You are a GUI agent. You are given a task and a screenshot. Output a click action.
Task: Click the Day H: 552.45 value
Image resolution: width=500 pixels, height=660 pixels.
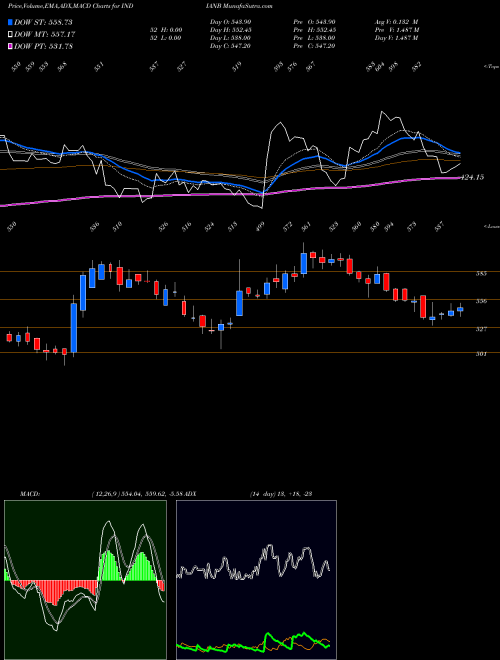[230, 30]
